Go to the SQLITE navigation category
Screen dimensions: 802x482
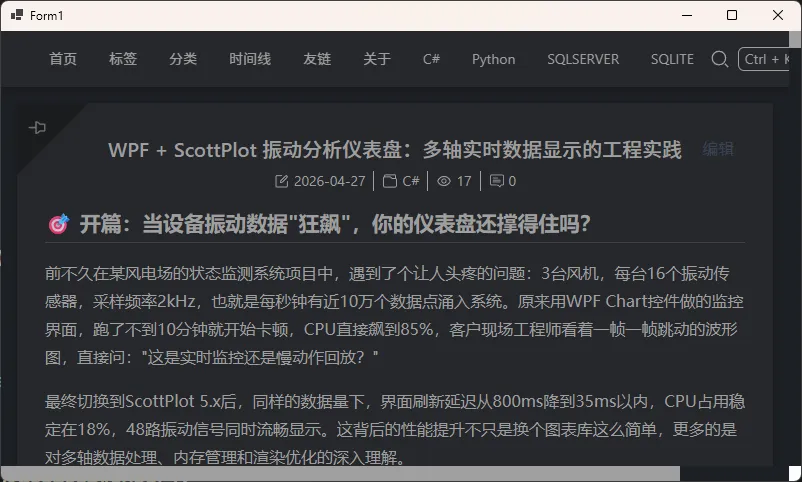tap(672, 59)
